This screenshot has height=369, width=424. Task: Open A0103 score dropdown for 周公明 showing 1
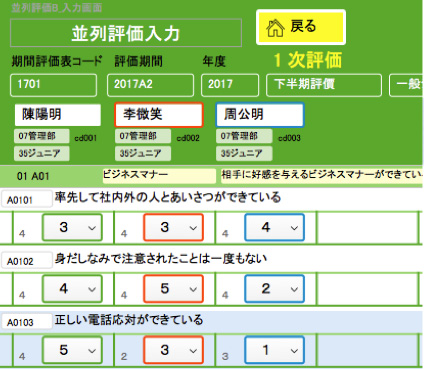pos(274,350)
